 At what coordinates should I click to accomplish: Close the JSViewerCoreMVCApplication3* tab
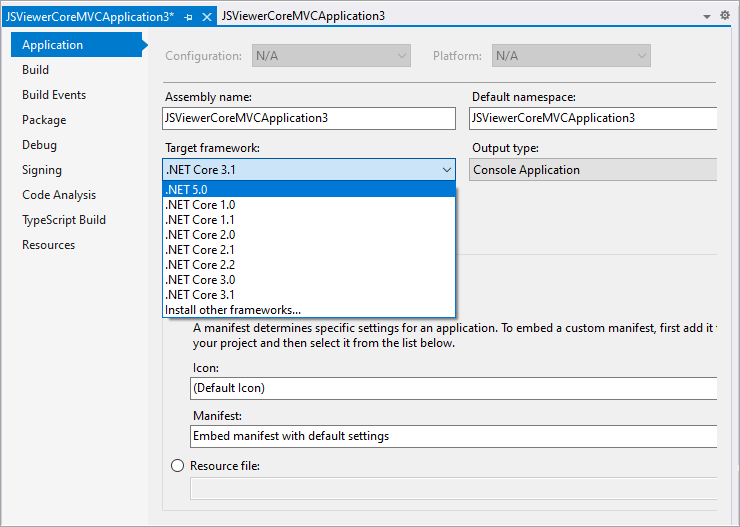pyautogui.click(x=207, y=17)
